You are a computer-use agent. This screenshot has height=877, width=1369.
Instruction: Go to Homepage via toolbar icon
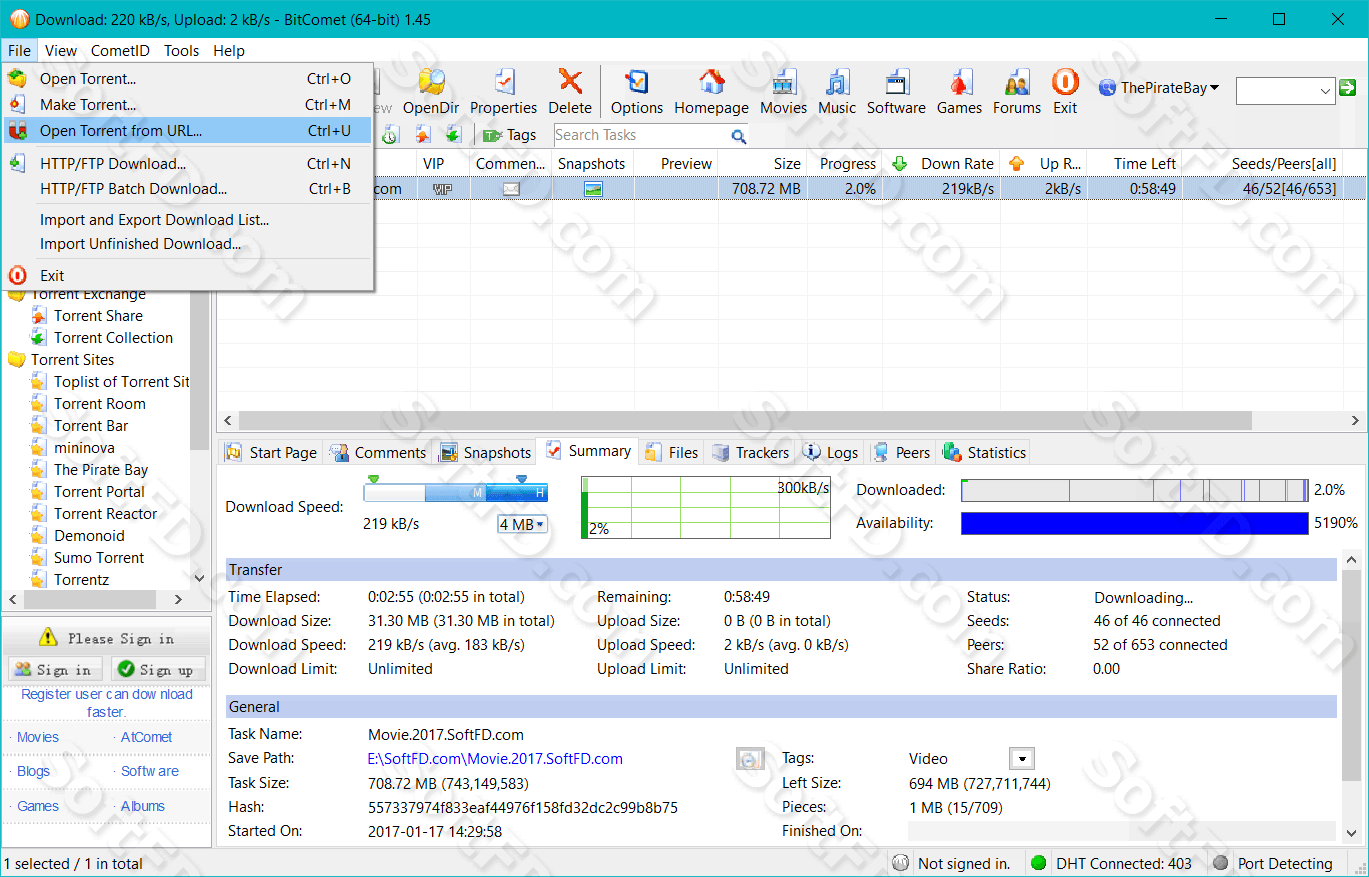pos(711,92)
